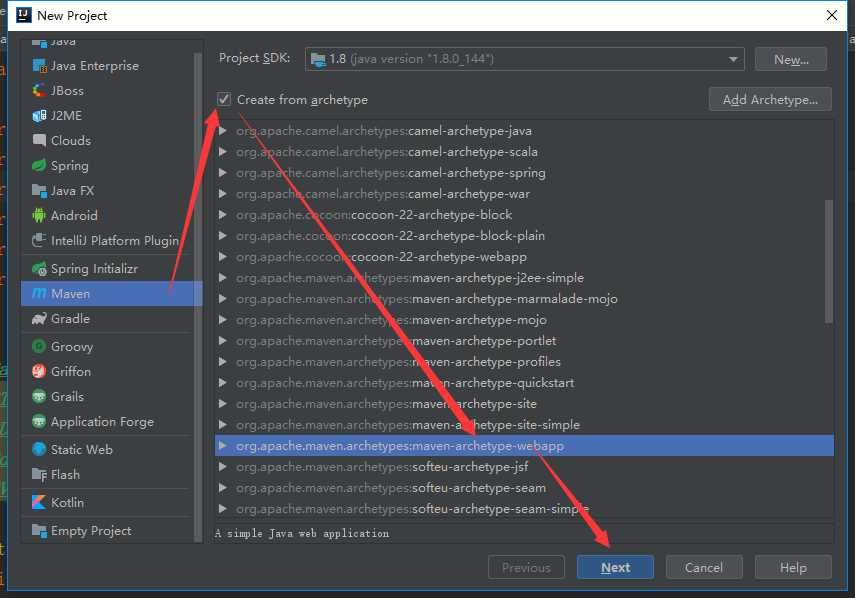Expand camel-archetype-scala node

point(222,152)
